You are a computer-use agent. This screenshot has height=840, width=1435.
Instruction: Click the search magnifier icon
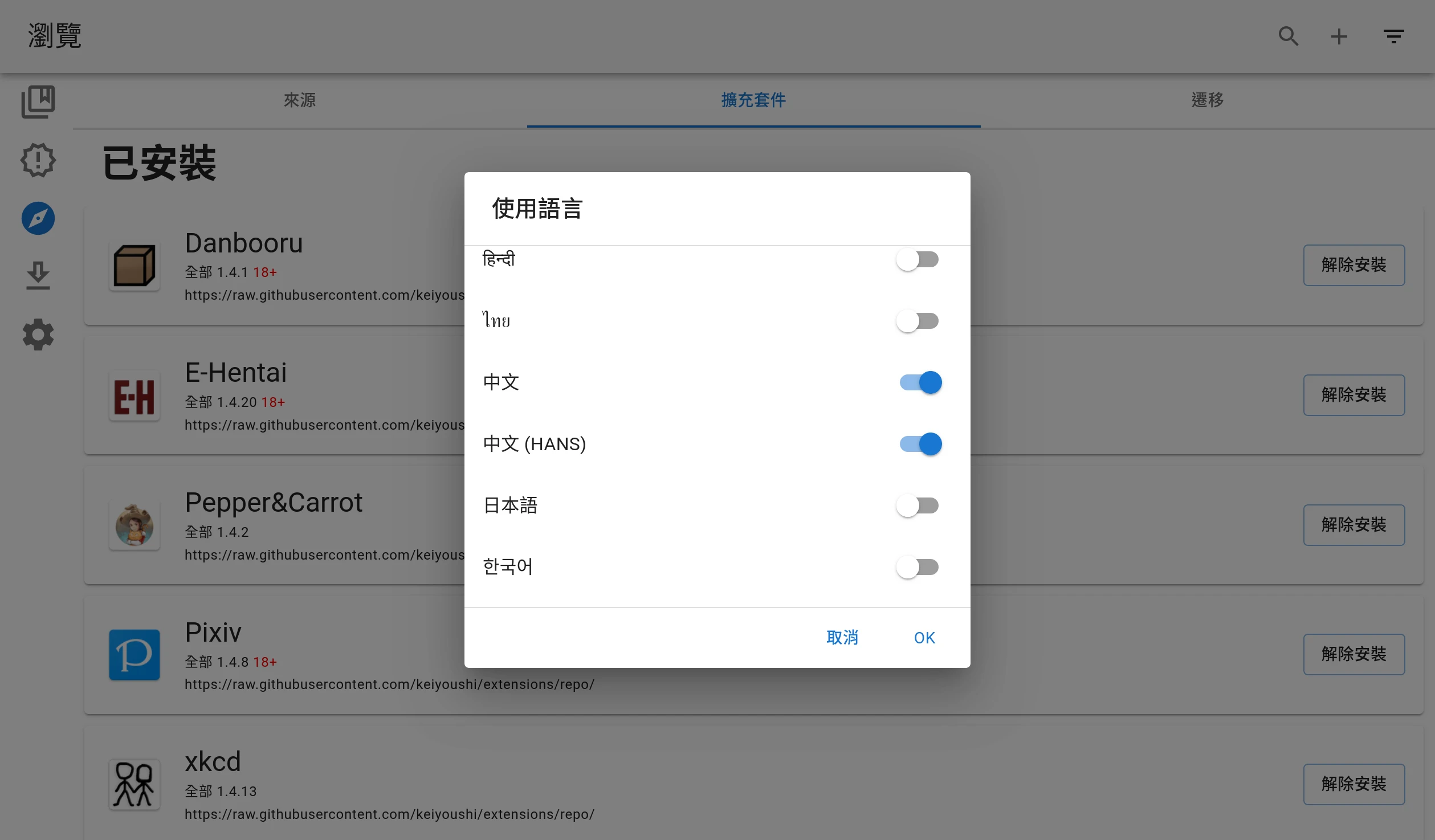(x=1288, y=36)
